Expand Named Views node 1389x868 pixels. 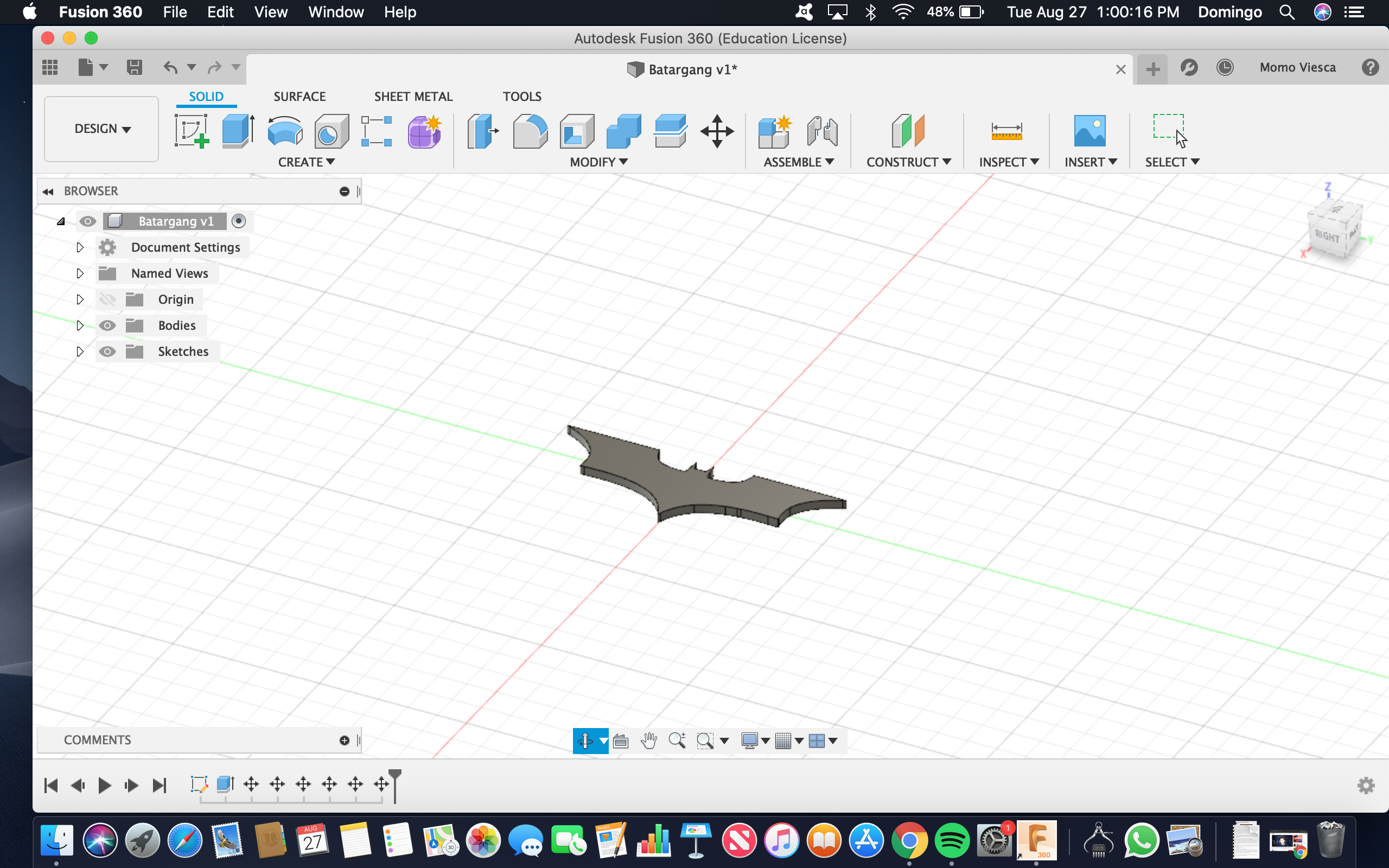(80, 273)
